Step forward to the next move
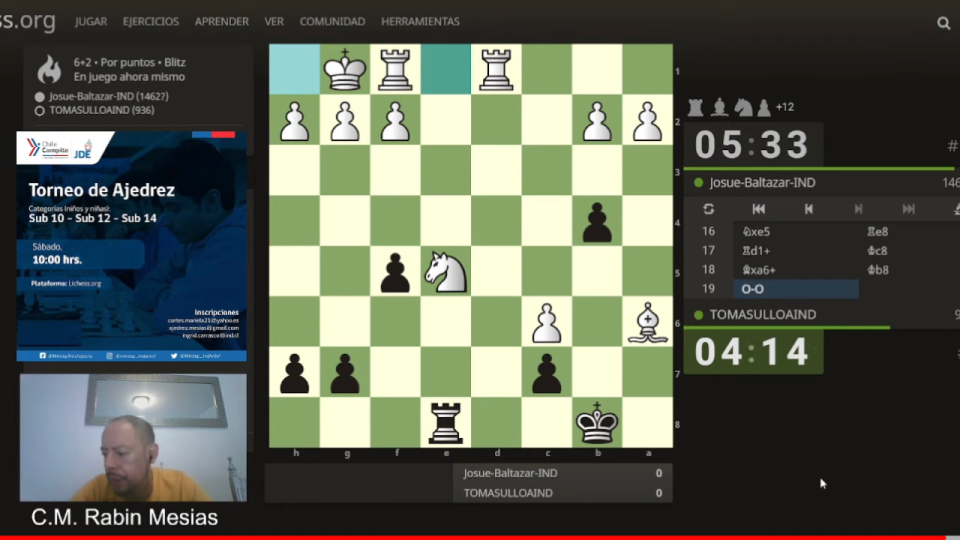The image size is (960, 540). pyautogui.click(x=858, y=209)
